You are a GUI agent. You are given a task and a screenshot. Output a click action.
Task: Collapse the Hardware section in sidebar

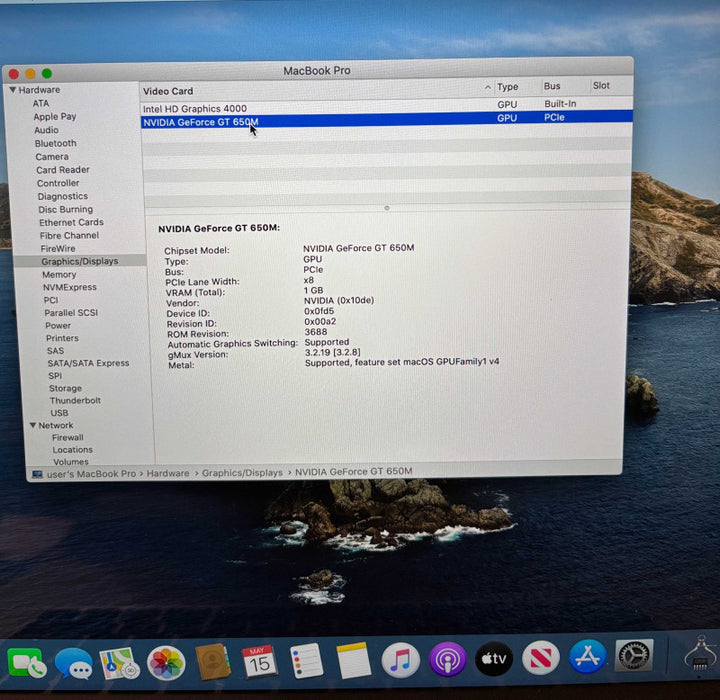click(13, 90)
